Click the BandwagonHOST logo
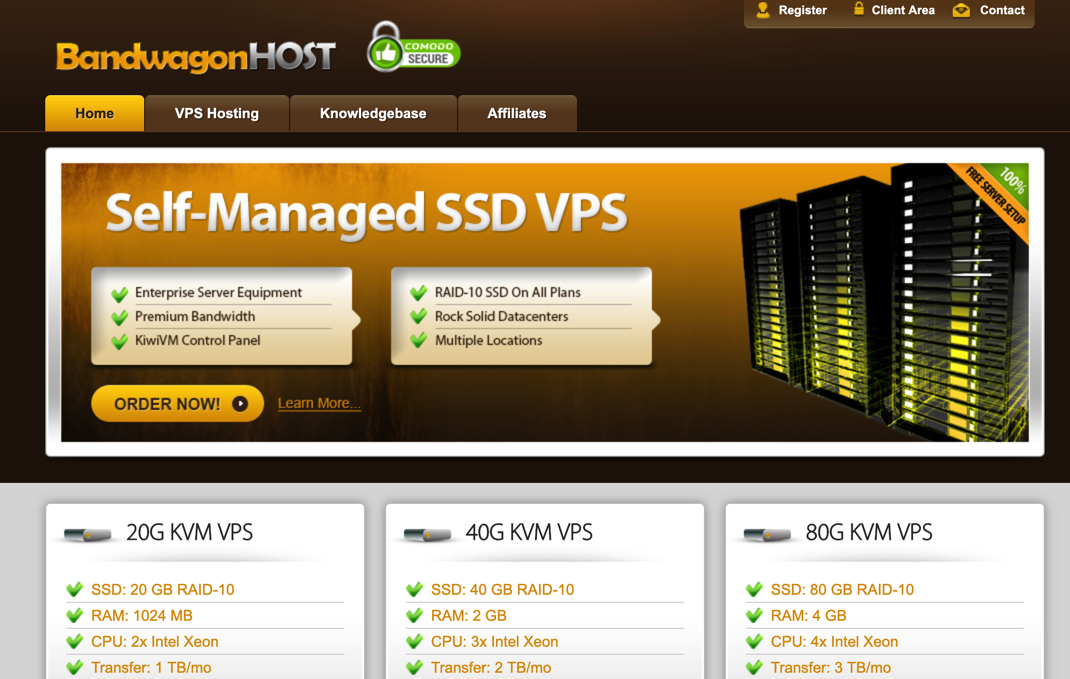The width and height of the screenshot is (1070, 679). (x=196, y=57)
